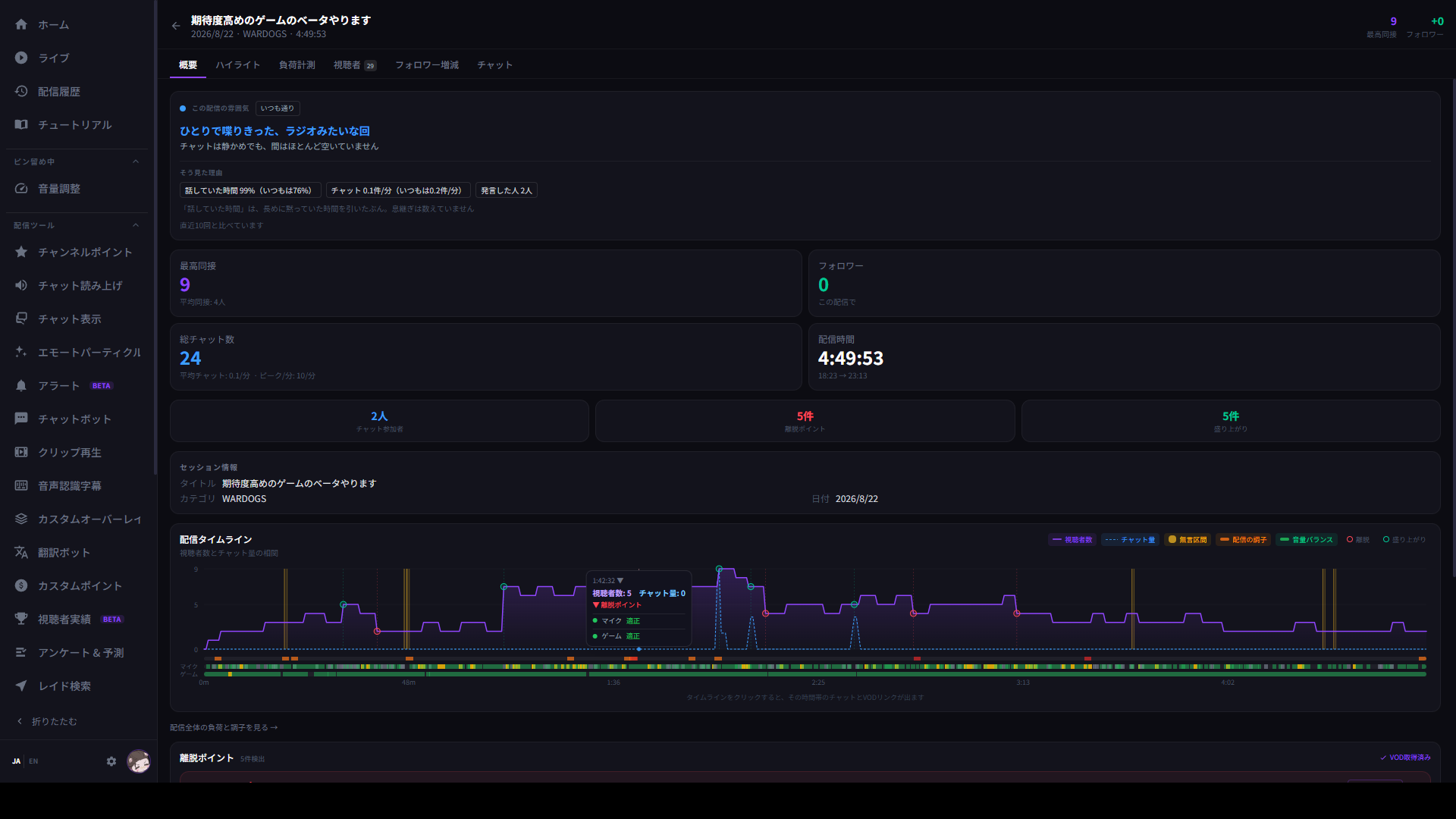Open 翻訳ボット translate icon
Screen dimensions: 1456x819
tap(21, 552)
